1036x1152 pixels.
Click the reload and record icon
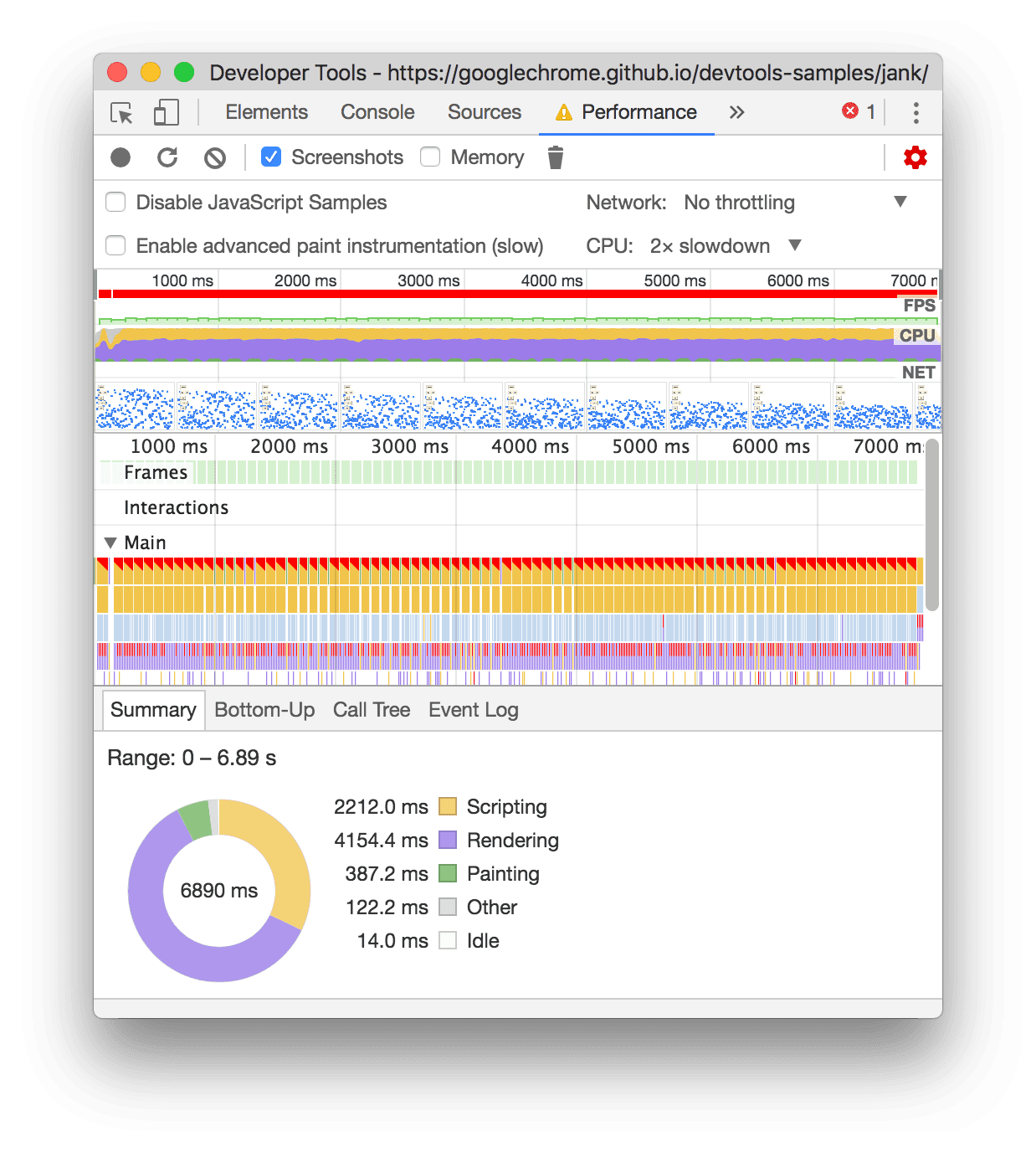tap(167, 157)
